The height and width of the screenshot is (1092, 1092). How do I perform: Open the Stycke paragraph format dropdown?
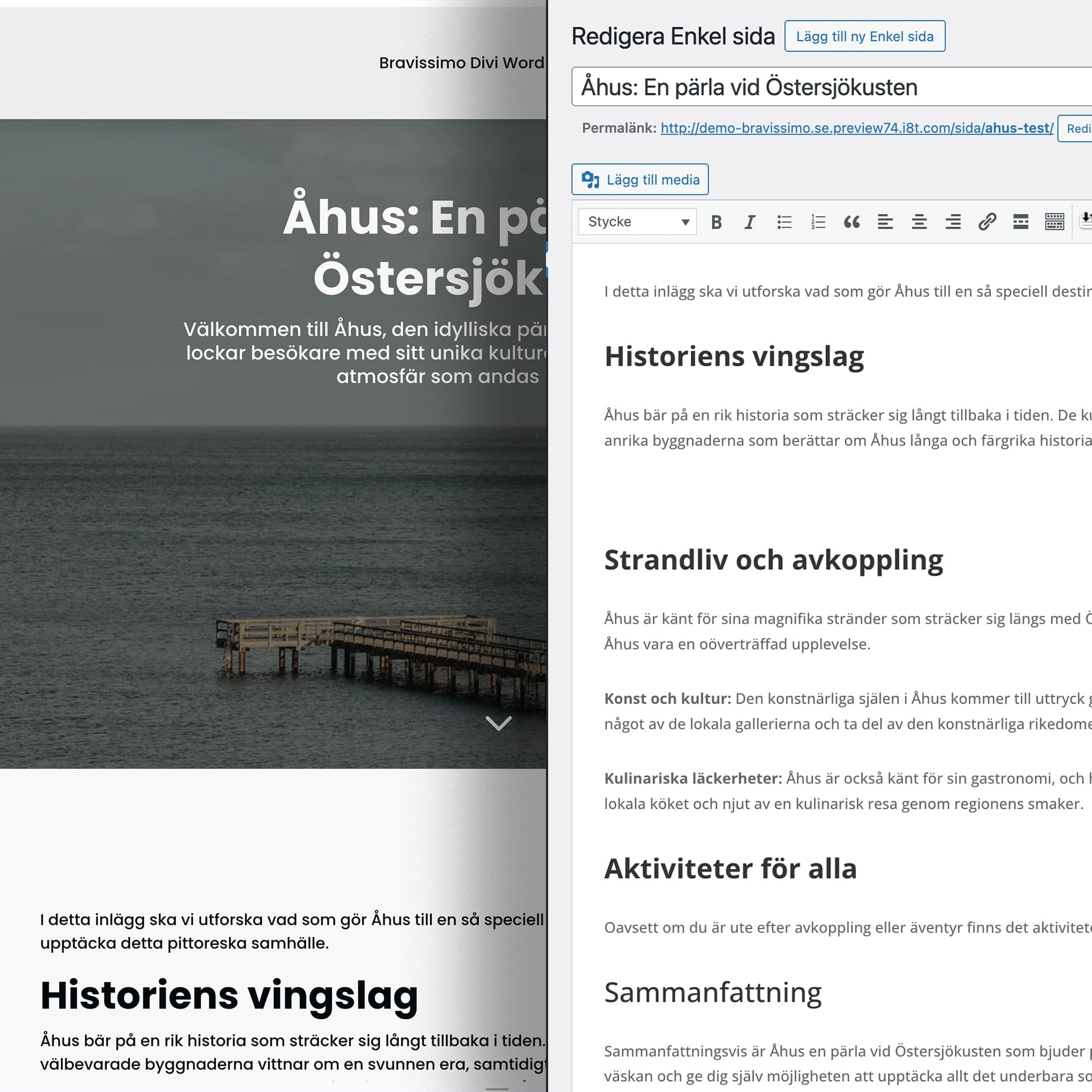pyautogui.click(x=637, y=222)
